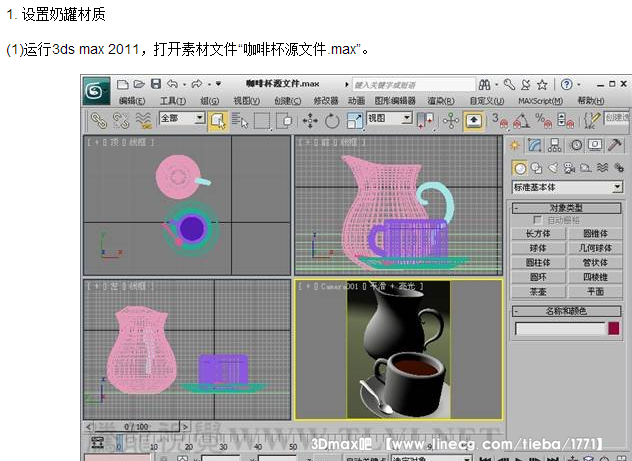Enable the 自动栅格 checkbox

536,220
